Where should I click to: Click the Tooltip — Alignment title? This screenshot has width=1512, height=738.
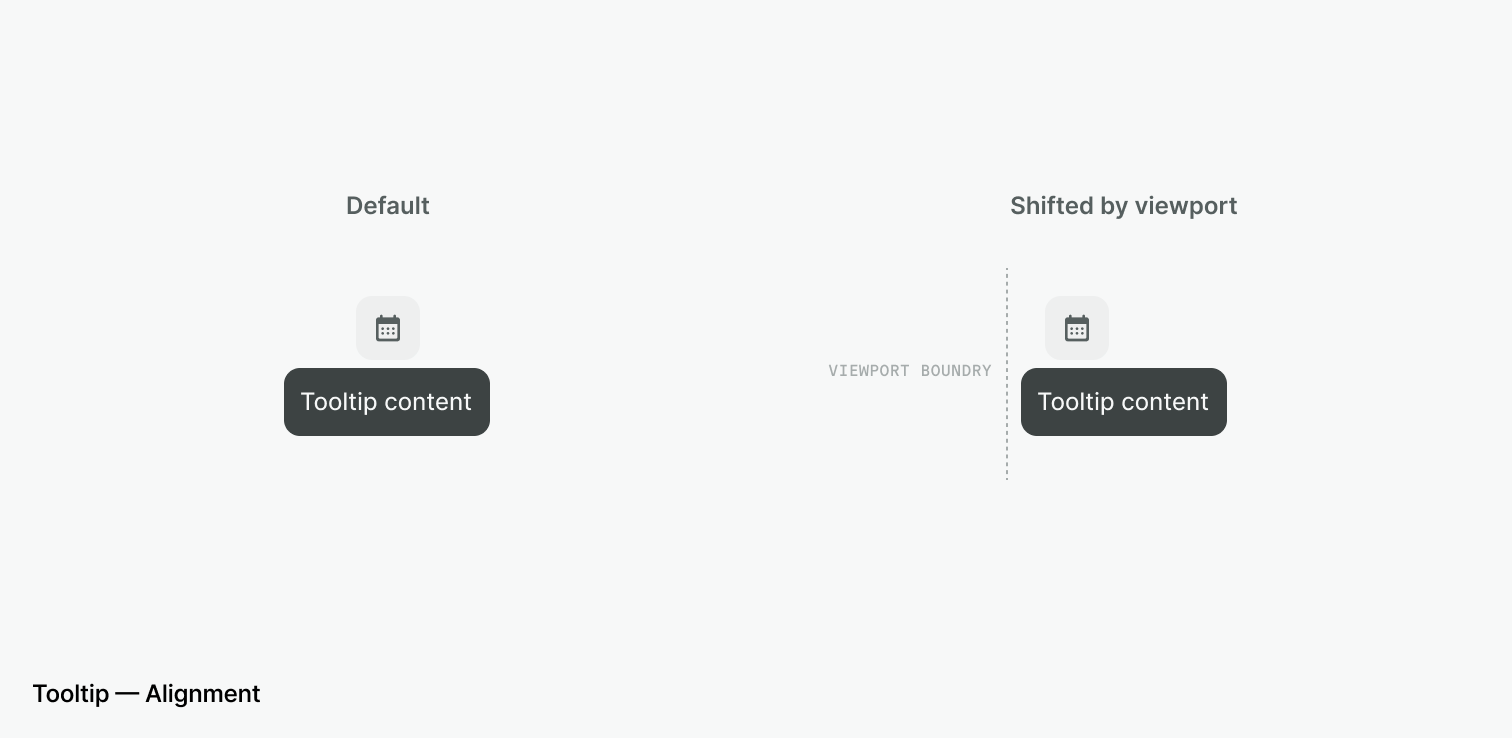(146, 694)
